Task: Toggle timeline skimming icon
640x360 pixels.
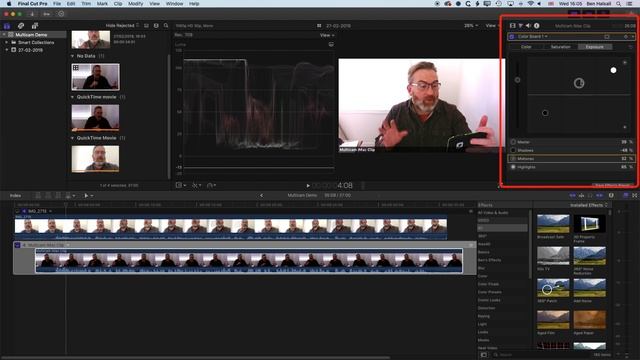Action: pos(573,196)
